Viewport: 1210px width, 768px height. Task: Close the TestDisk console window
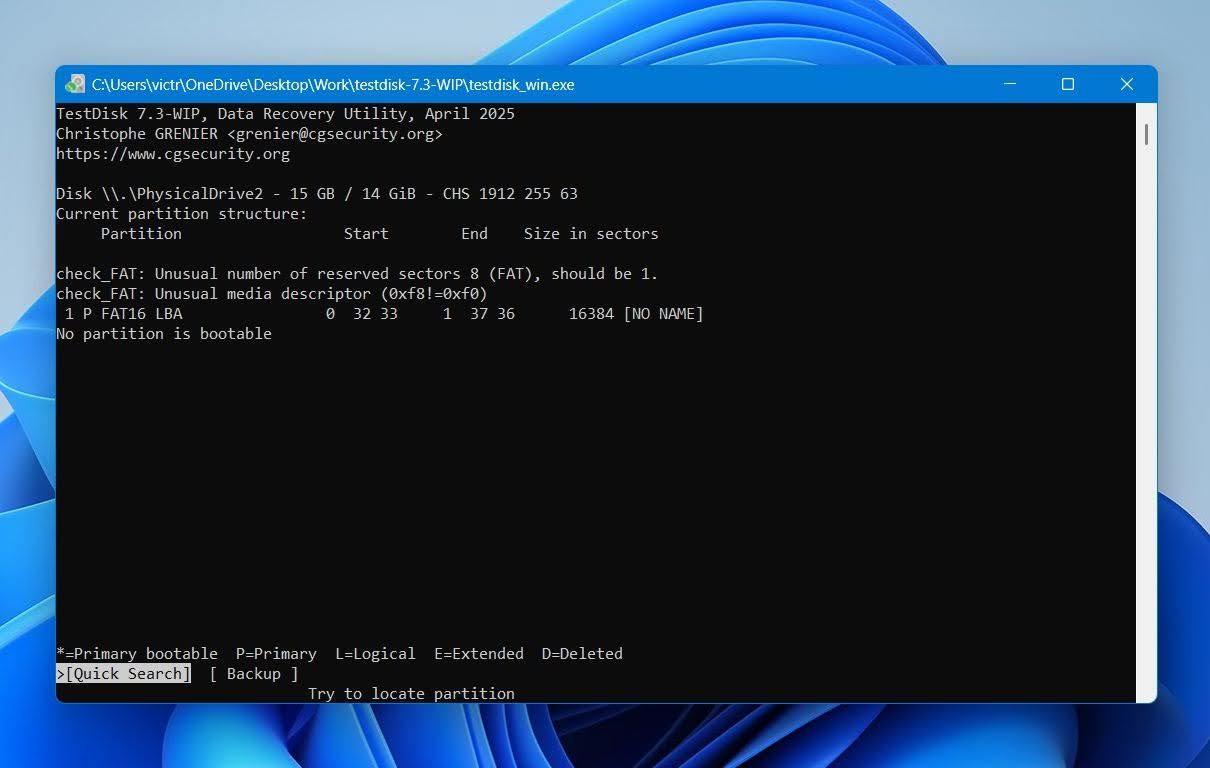1126,84
